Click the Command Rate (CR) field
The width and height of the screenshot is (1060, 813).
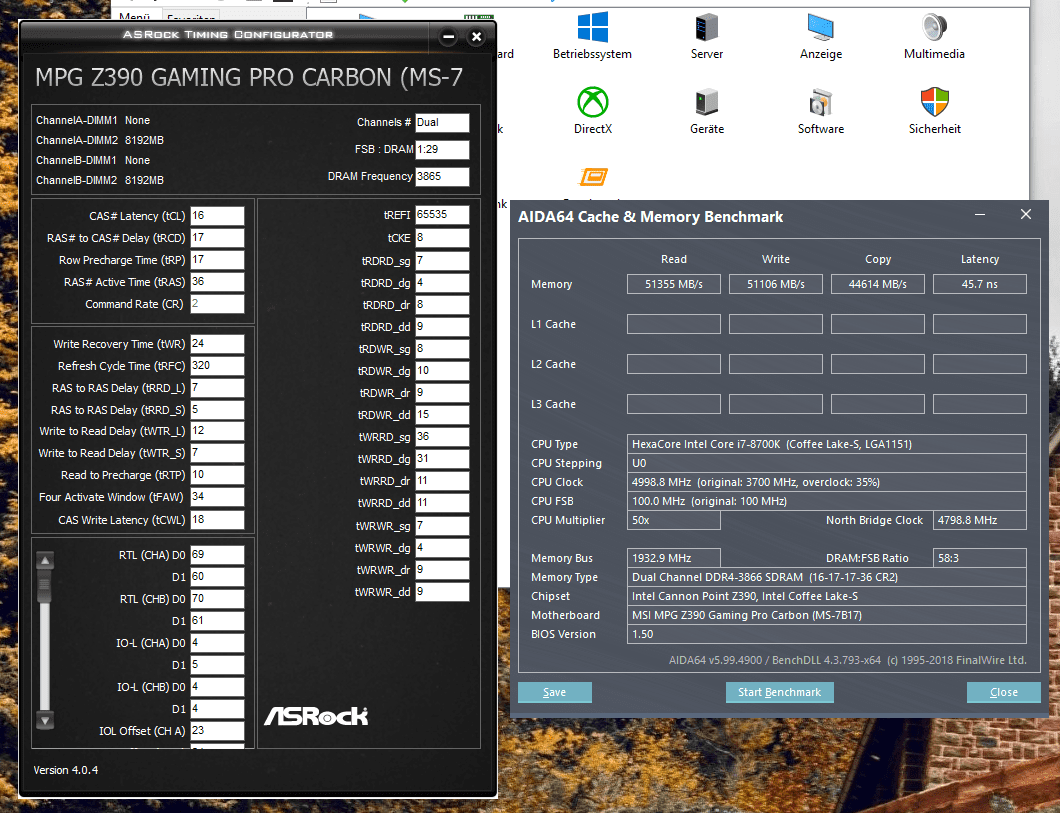click(217, 304)
